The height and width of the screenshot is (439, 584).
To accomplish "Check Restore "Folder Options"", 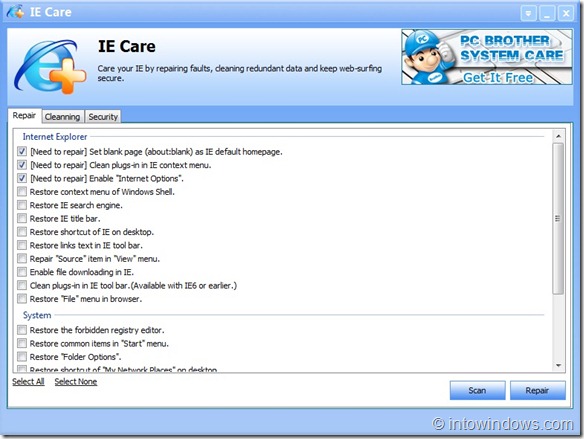I will coord(22,357).
